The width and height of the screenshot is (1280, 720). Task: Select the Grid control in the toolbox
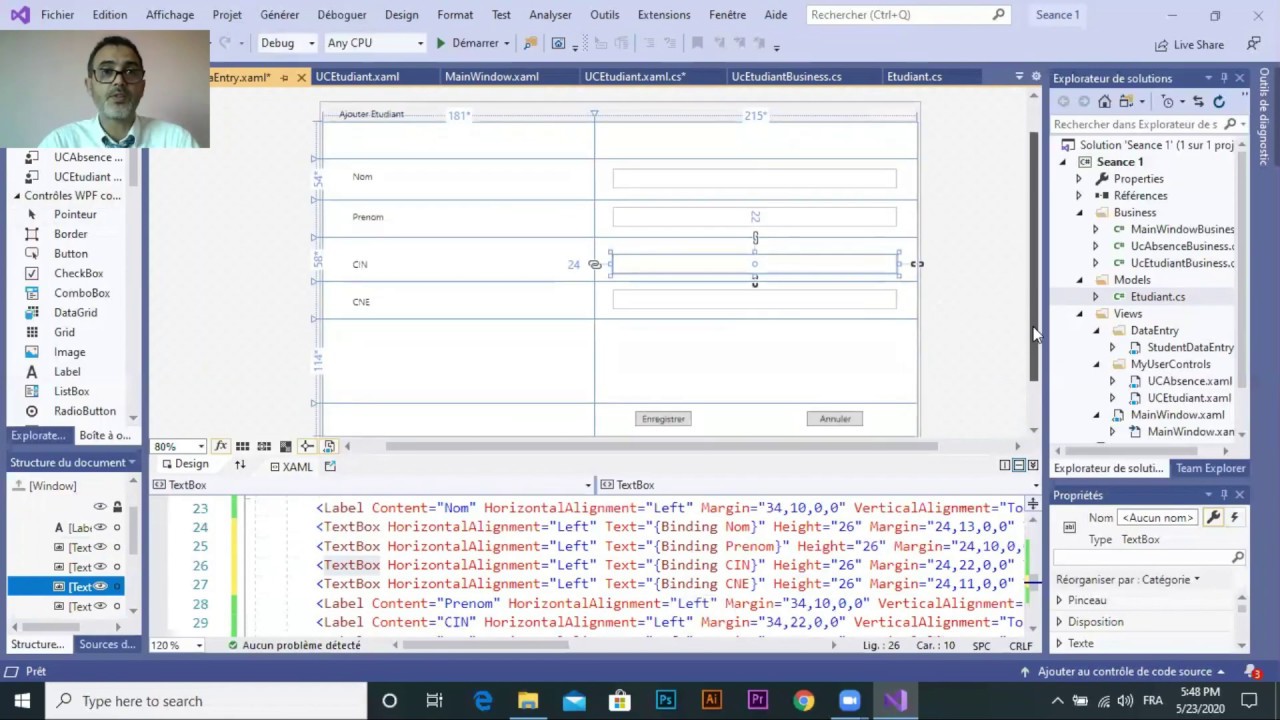(x=64, y=332)
